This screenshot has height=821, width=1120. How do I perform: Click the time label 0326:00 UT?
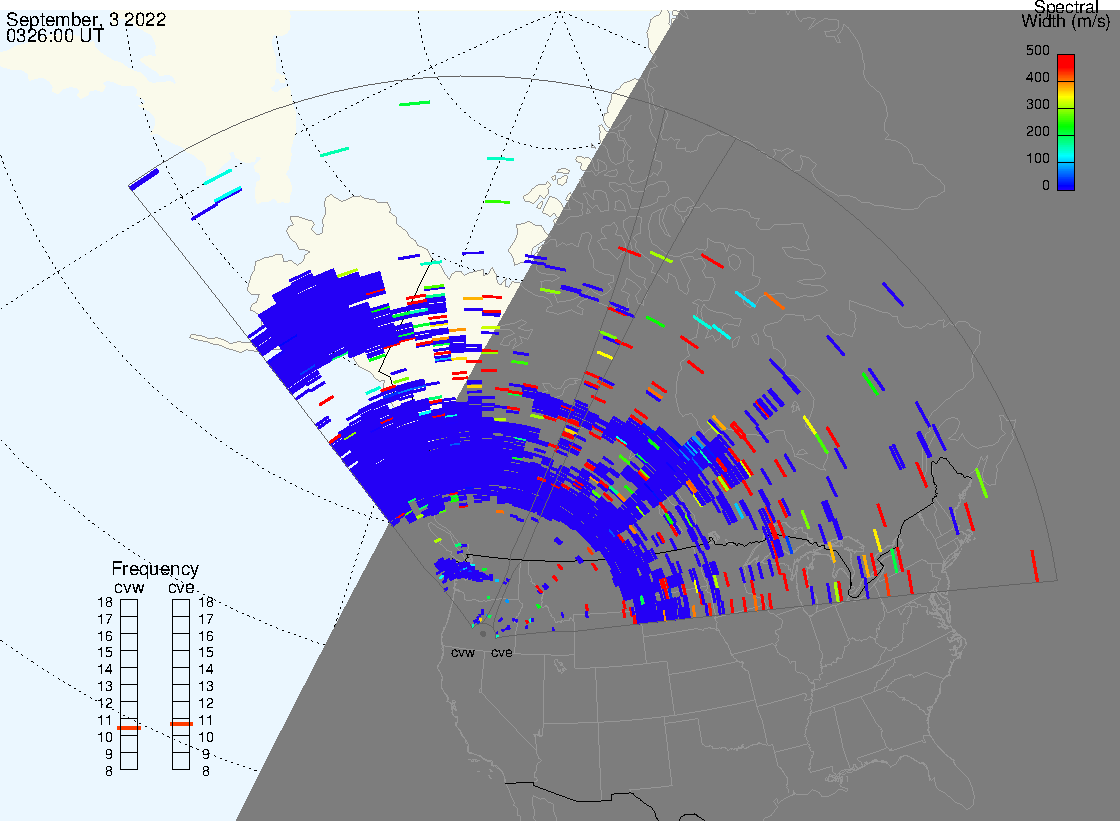coord(55,36)
